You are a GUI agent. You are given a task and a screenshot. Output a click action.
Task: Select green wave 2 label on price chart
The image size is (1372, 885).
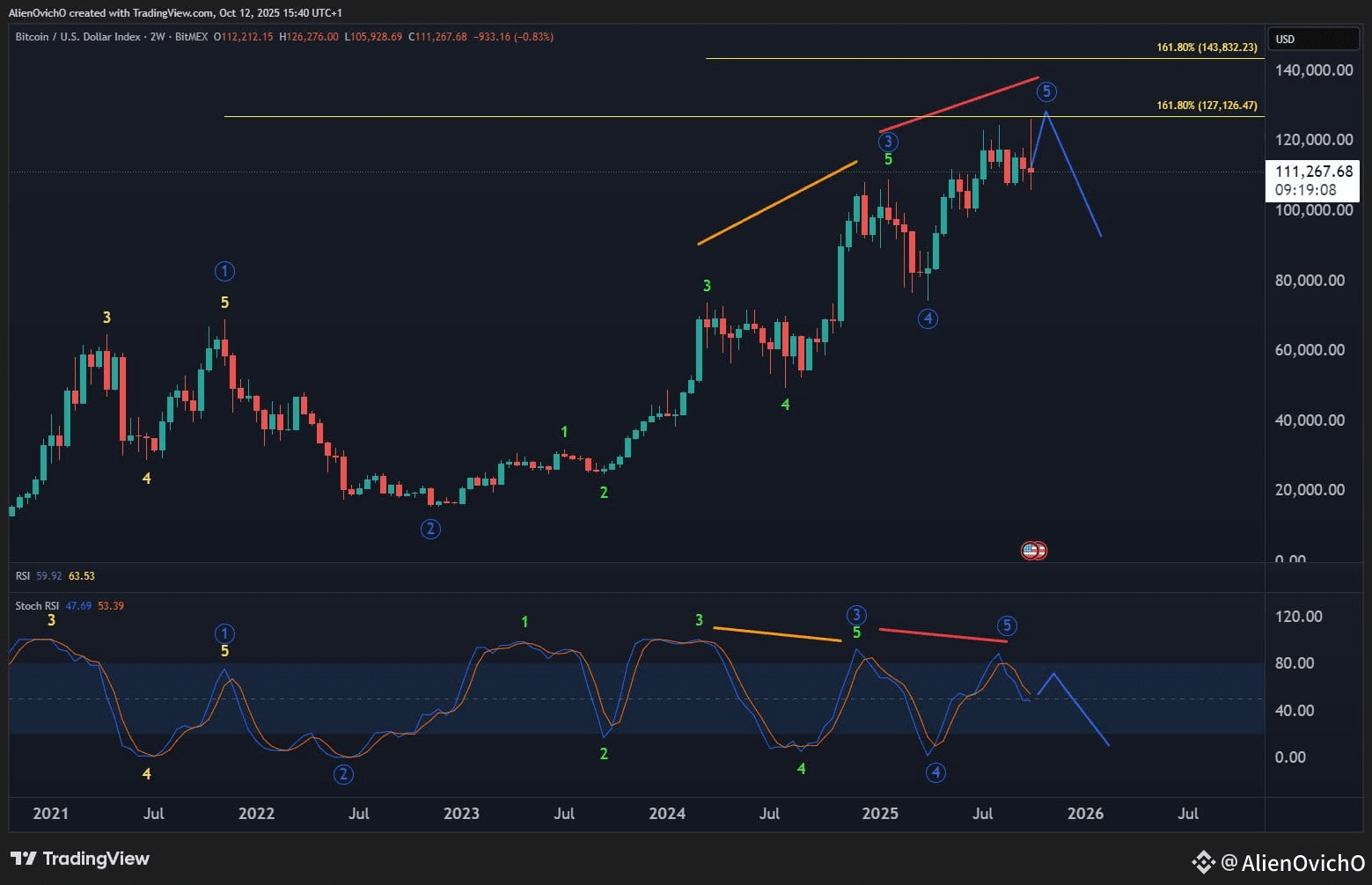tap(604, 493)
